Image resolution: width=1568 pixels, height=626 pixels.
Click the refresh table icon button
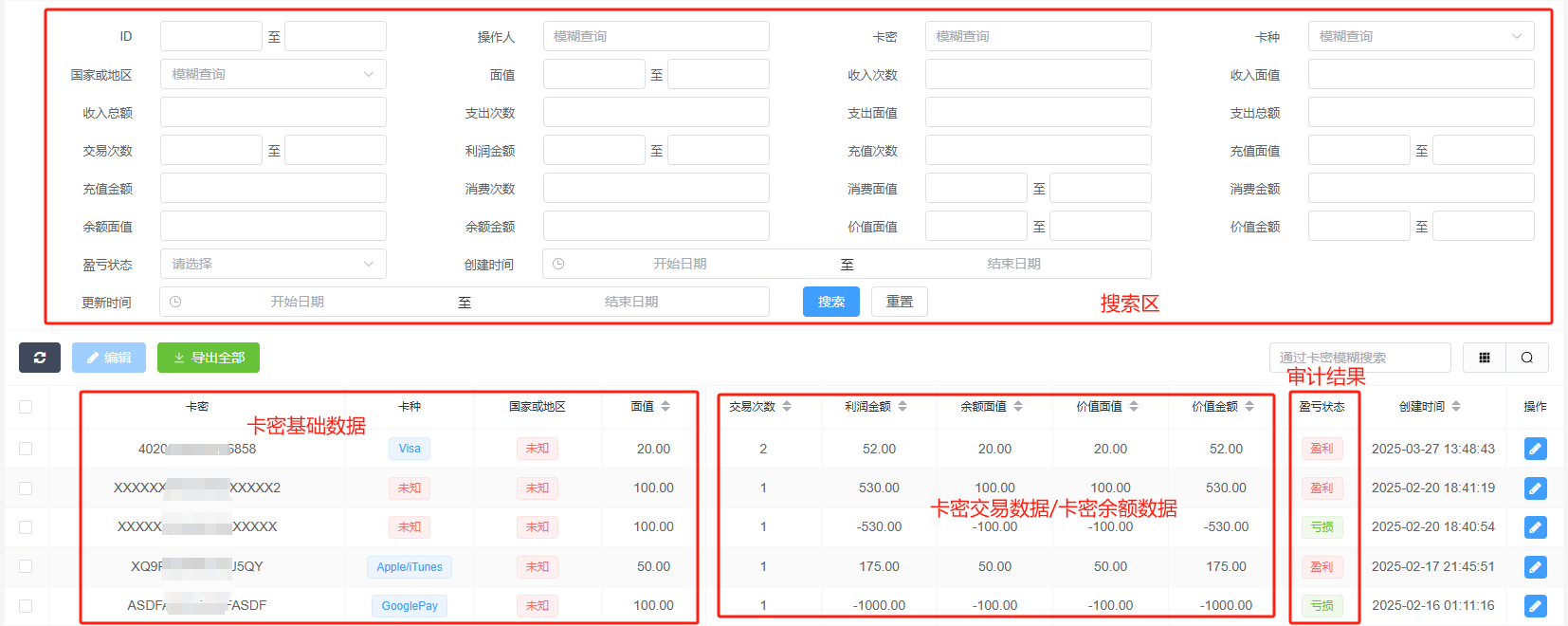click(40, 358)
